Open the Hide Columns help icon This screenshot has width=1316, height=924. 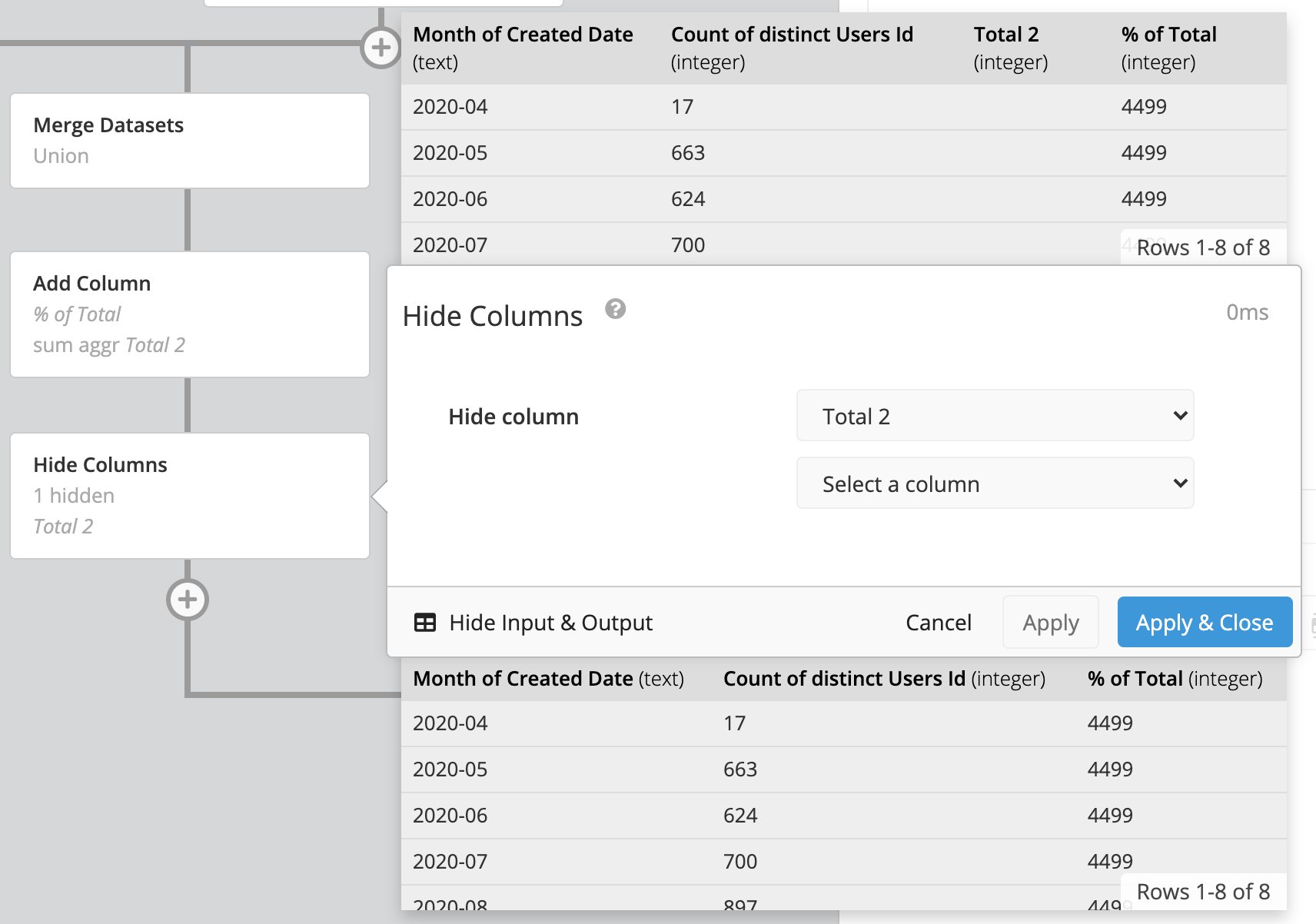point(615,309)
